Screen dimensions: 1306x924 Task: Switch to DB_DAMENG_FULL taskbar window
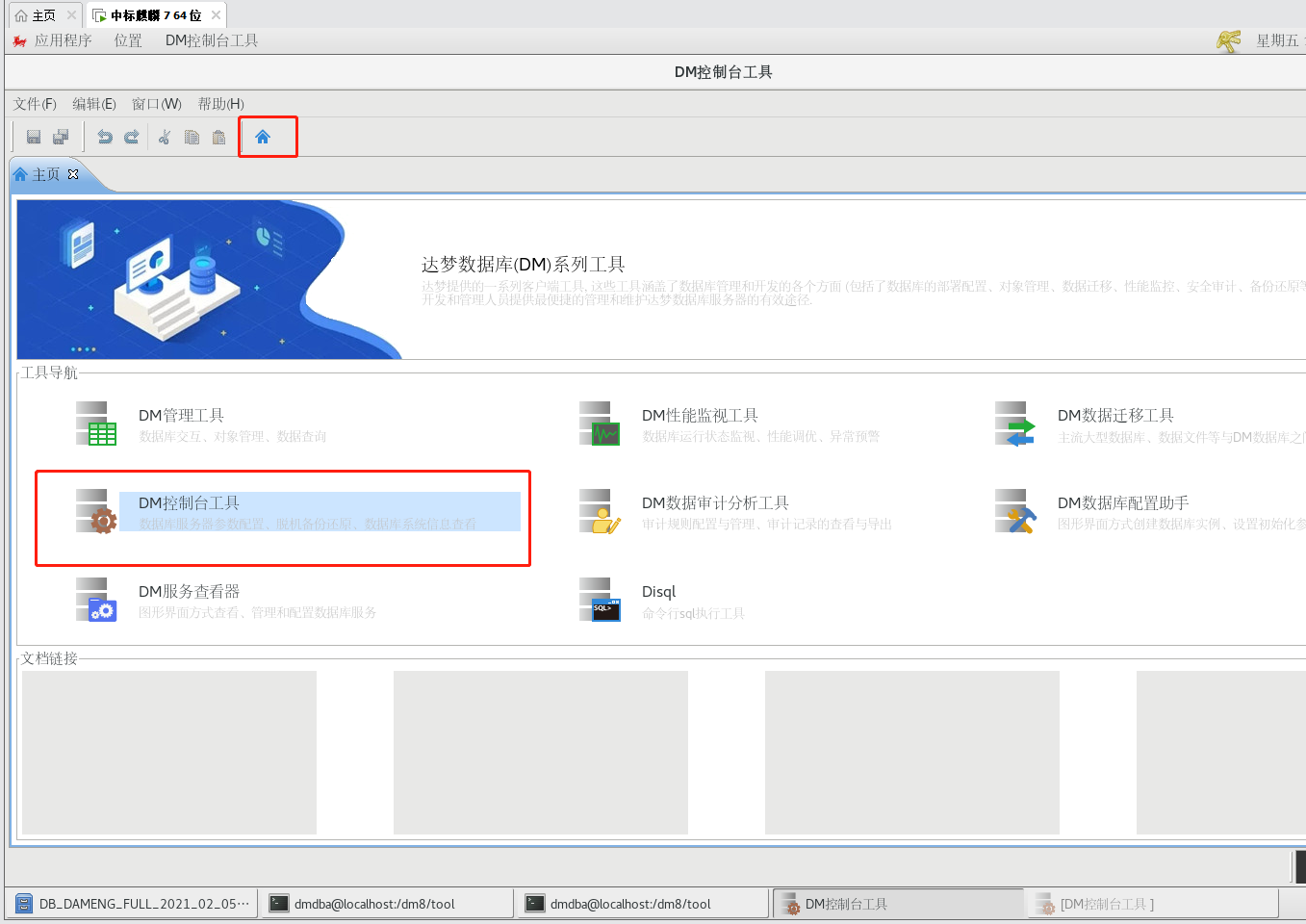click(134, 904)
